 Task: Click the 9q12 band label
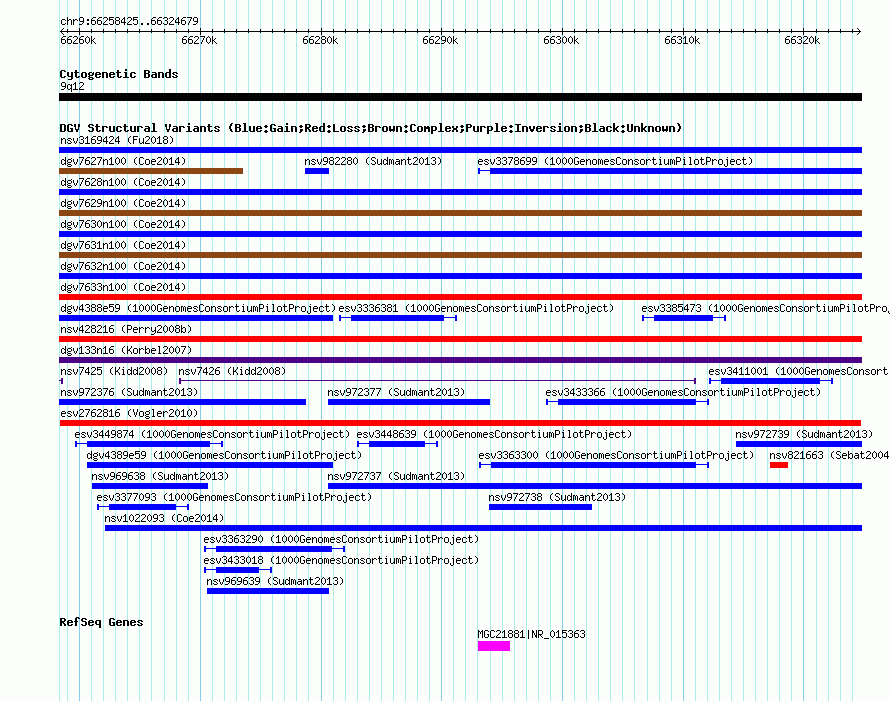pos(72,86)
